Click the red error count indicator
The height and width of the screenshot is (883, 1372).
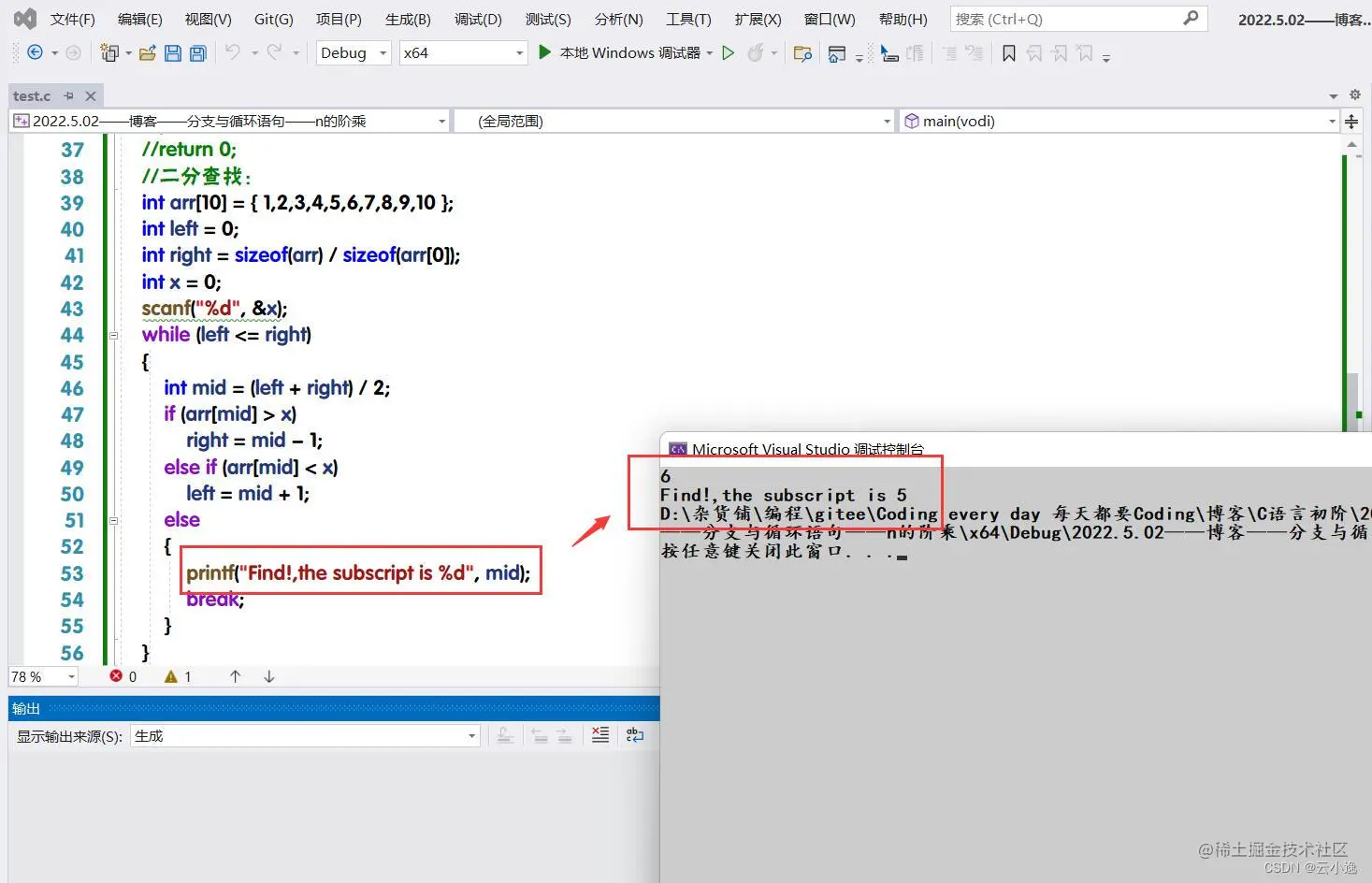tap(116, 676)
